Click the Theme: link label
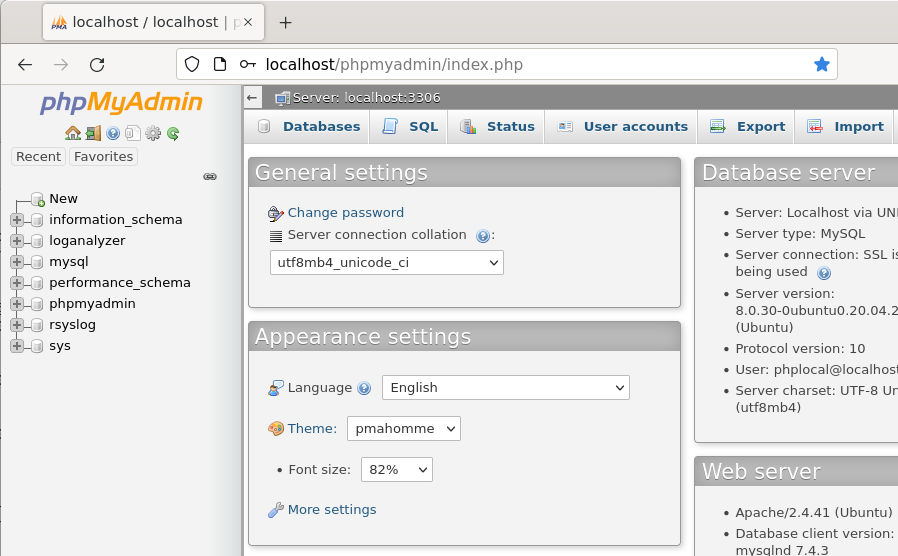This screenshot has height=556, width=898. click(x=312, y=428)
